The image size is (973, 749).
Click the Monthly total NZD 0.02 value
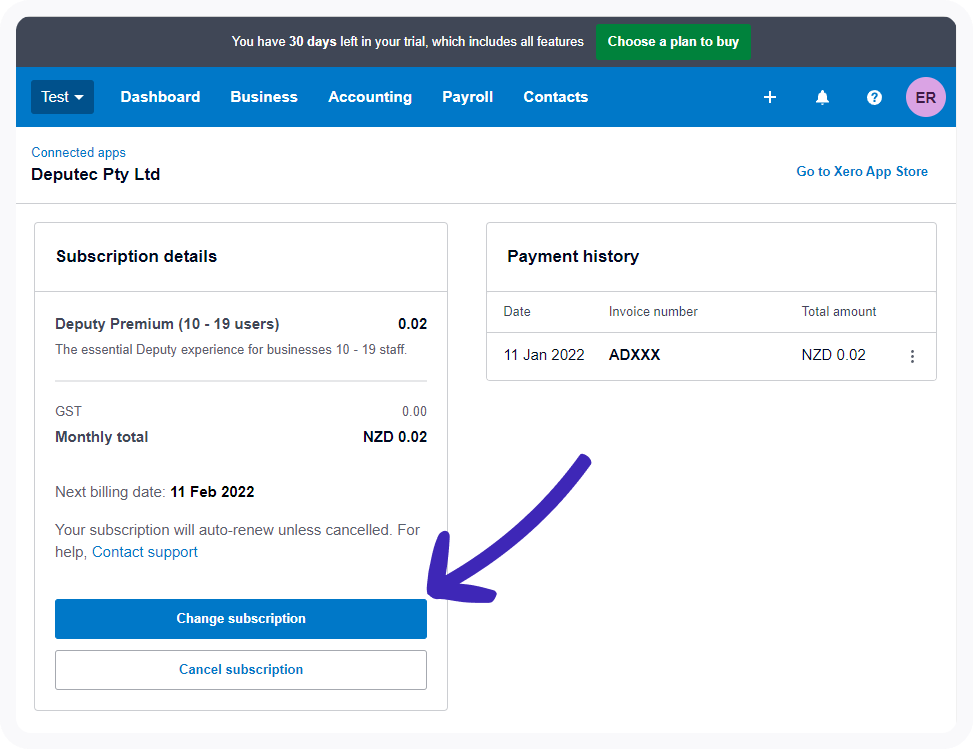tap(395, 437)
